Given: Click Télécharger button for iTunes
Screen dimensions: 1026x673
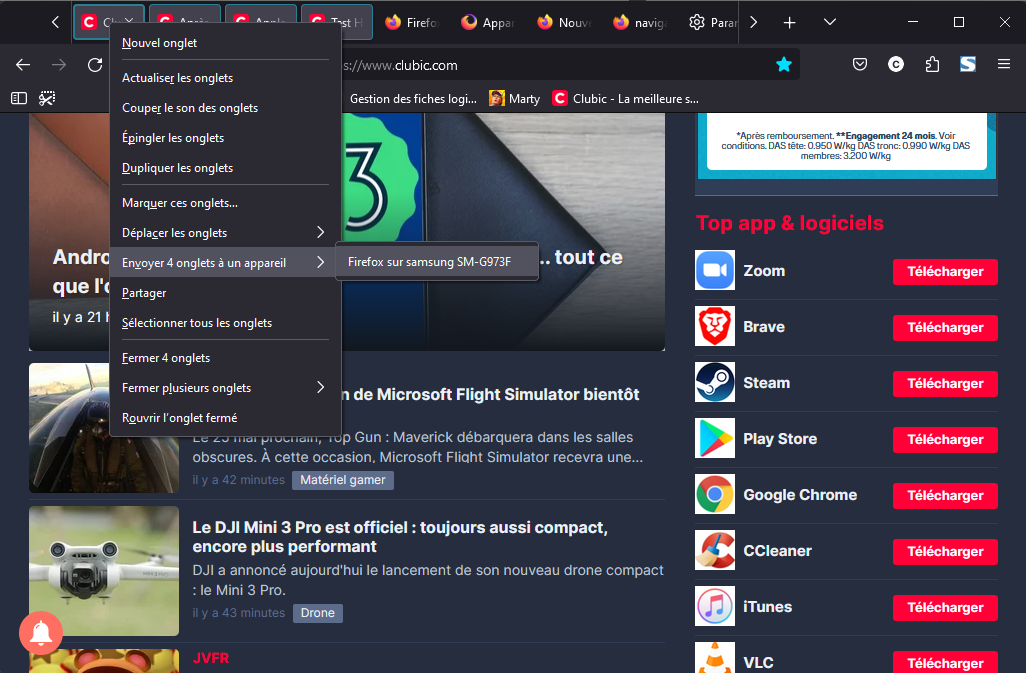Looking at the screenshot, I should pos(945,608).
